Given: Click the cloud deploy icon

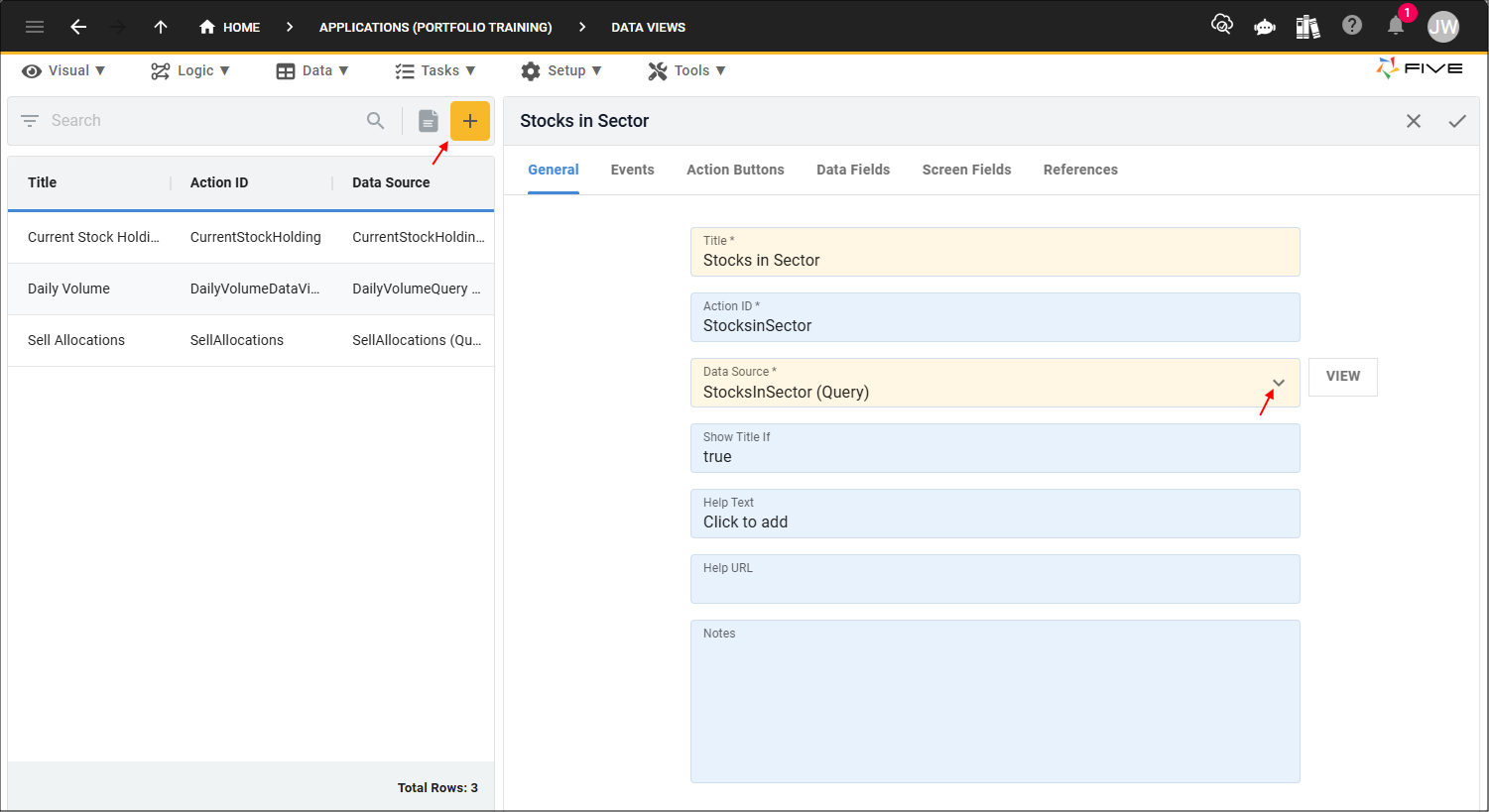Looking at the screenshot, I should [1222, 25].
